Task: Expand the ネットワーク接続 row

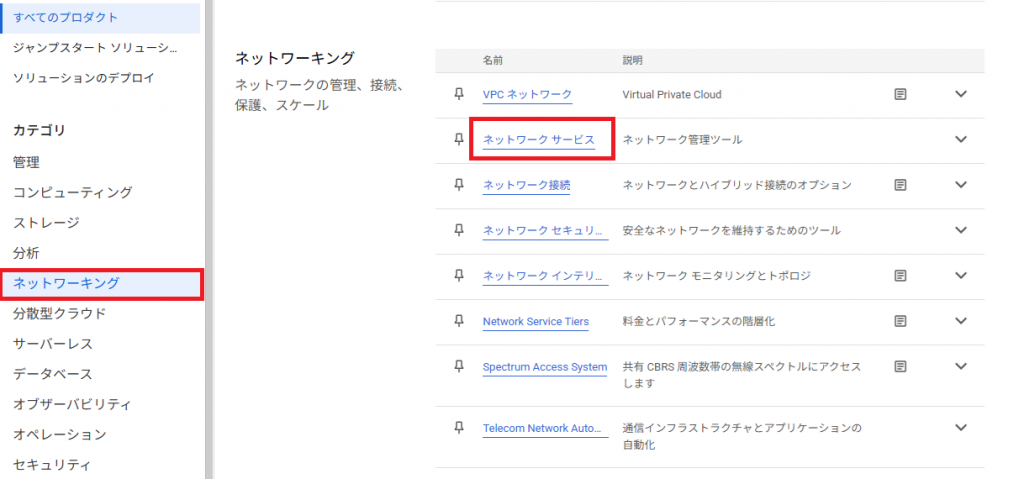Action: (961, 184)
